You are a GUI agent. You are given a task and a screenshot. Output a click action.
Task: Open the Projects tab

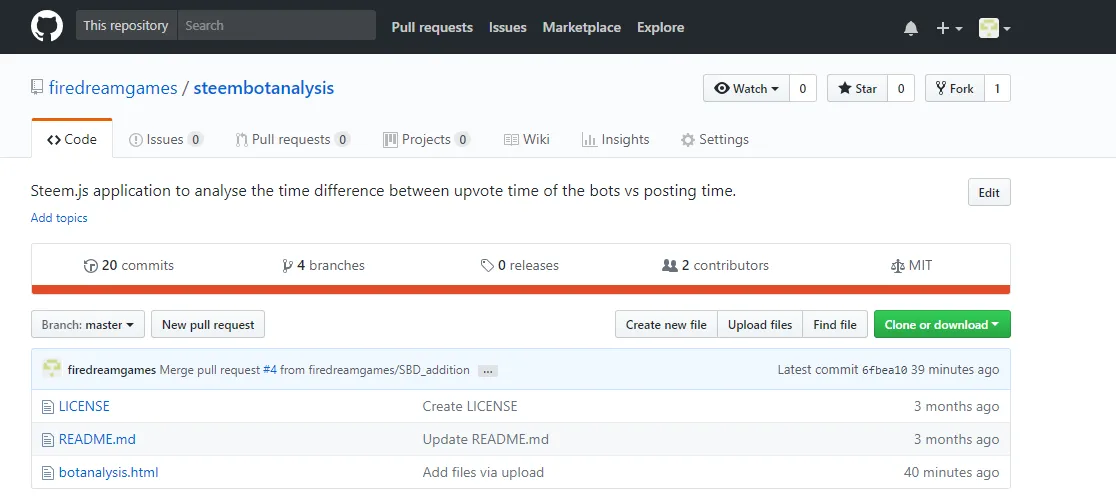[427, 140]
